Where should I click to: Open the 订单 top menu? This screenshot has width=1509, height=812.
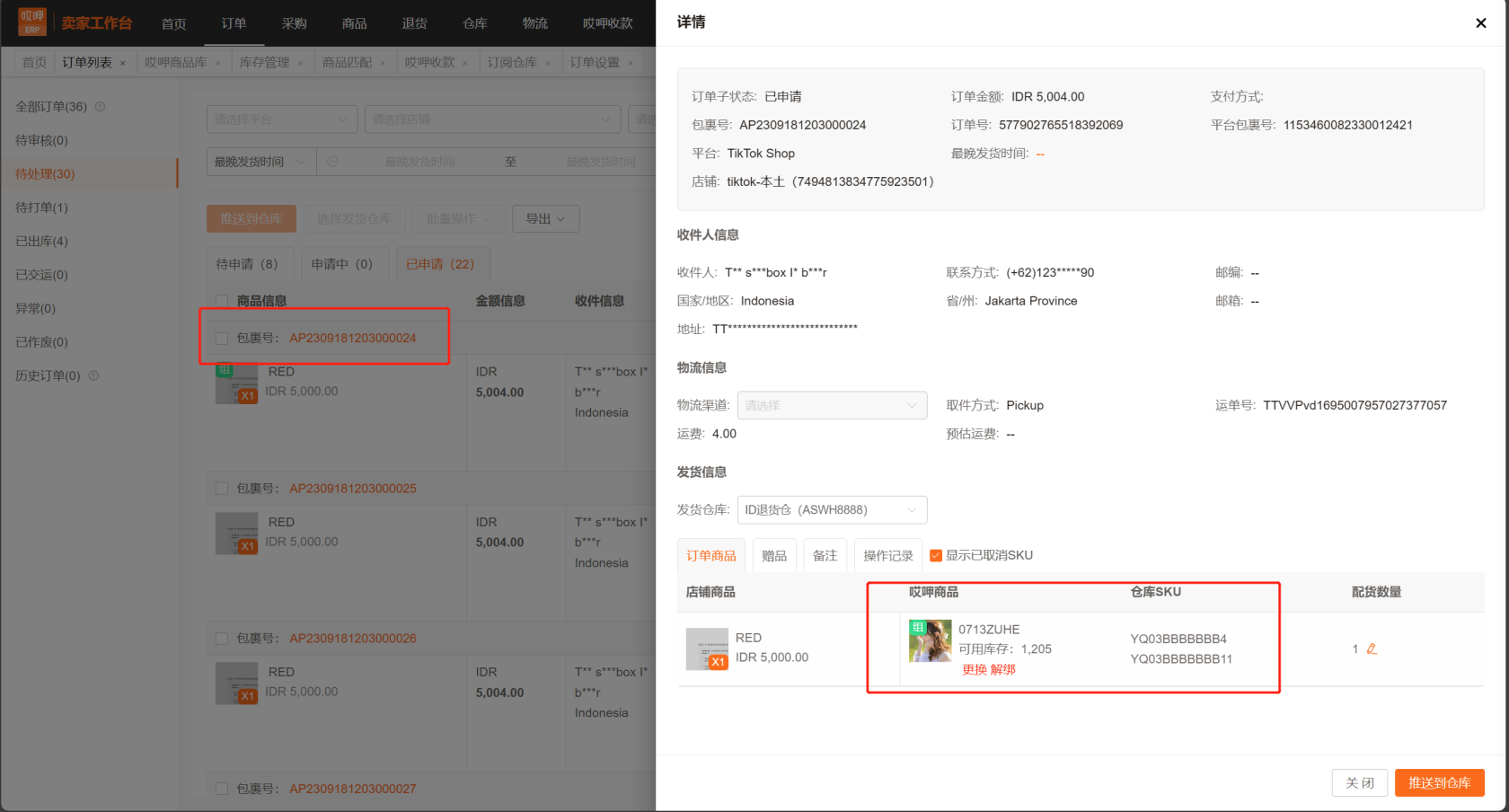pyautogui.click(x=234, y=23)
